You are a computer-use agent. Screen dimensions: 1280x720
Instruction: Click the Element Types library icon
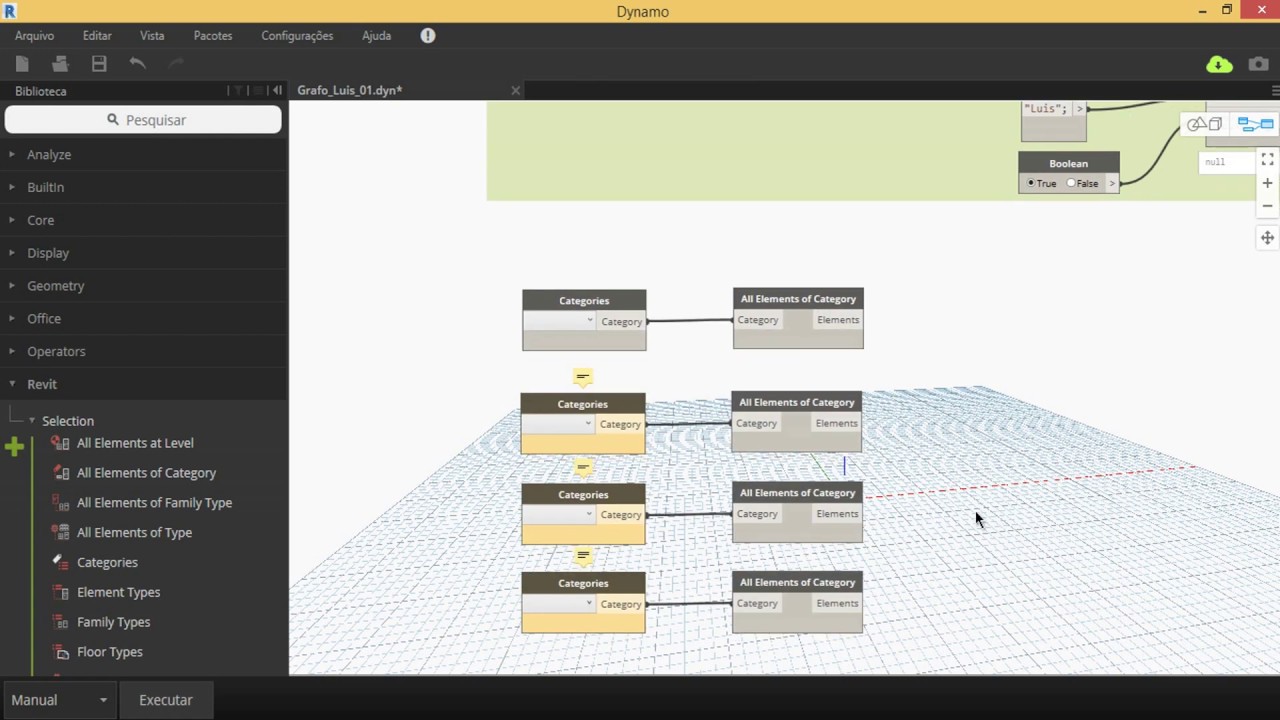[x=60, y=592]
